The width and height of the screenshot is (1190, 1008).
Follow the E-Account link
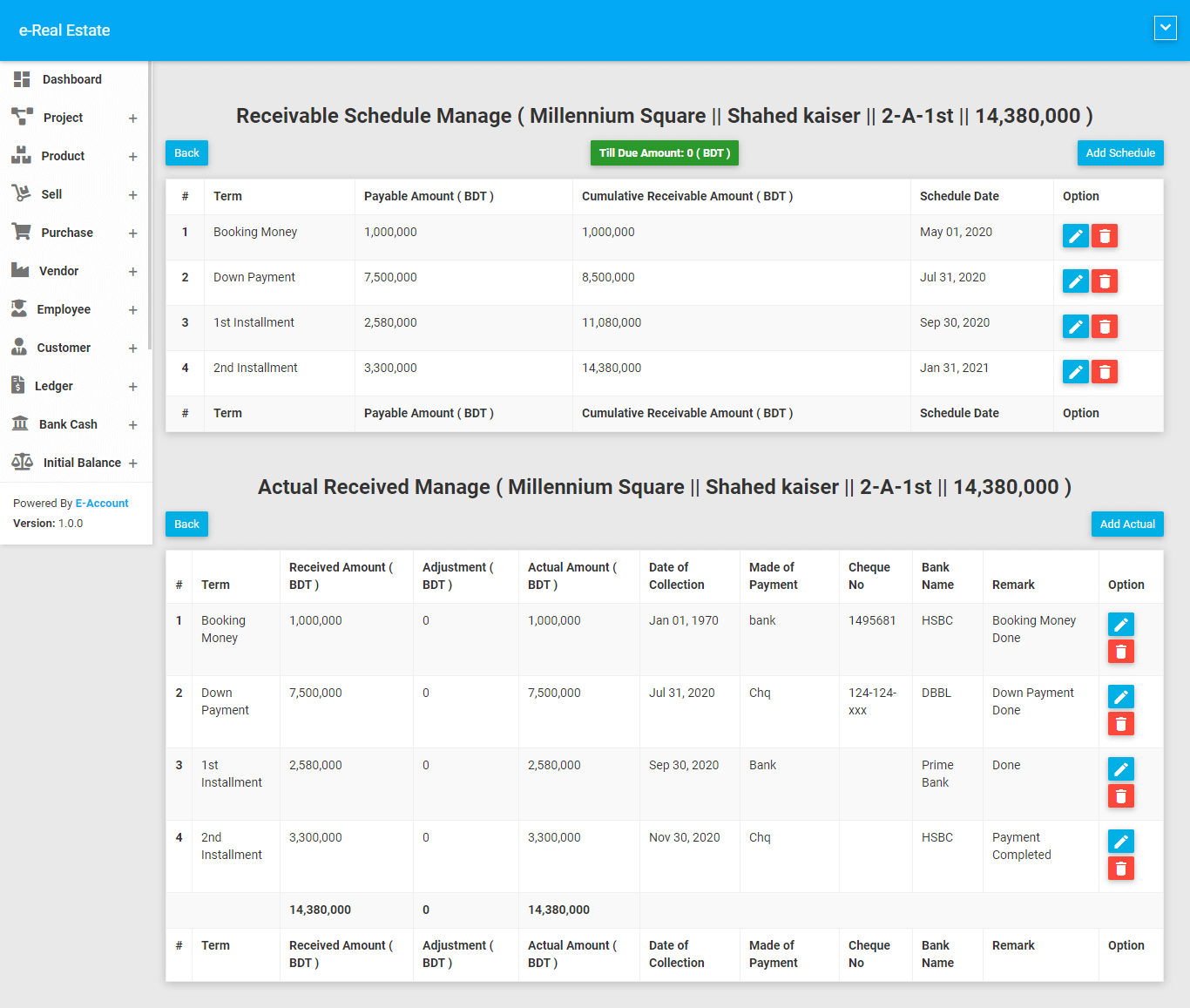click(x=101, y=504)
